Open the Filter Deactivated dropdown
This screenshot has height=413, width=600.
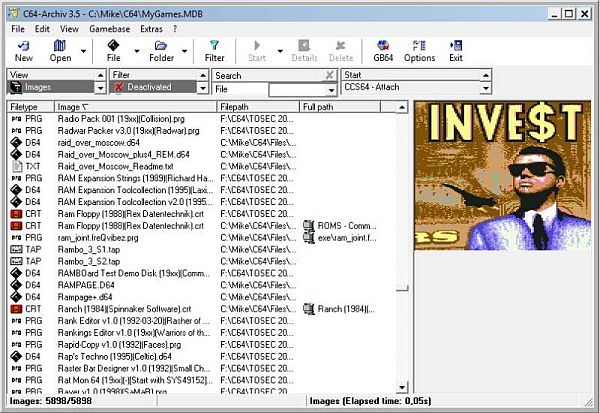click(x=203, y=88)
